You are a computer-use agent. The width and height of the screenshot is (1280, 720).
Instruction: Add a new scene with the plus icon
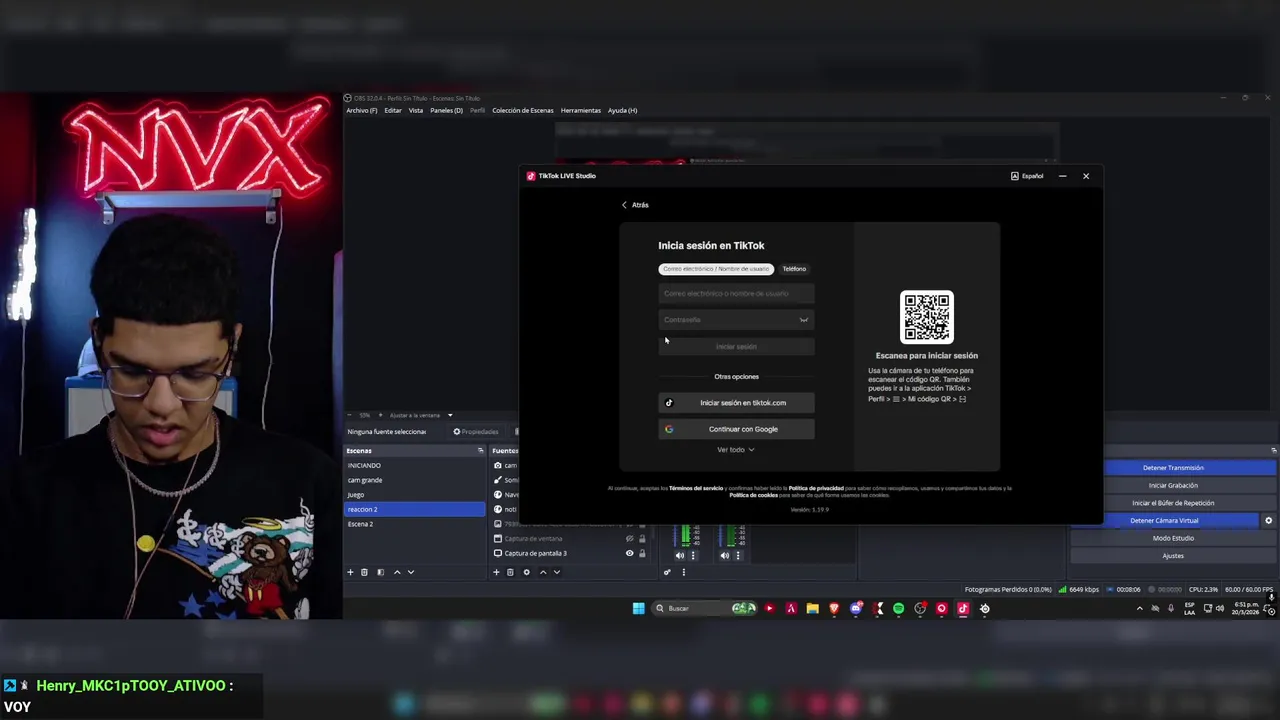click(x=350, y=572)
